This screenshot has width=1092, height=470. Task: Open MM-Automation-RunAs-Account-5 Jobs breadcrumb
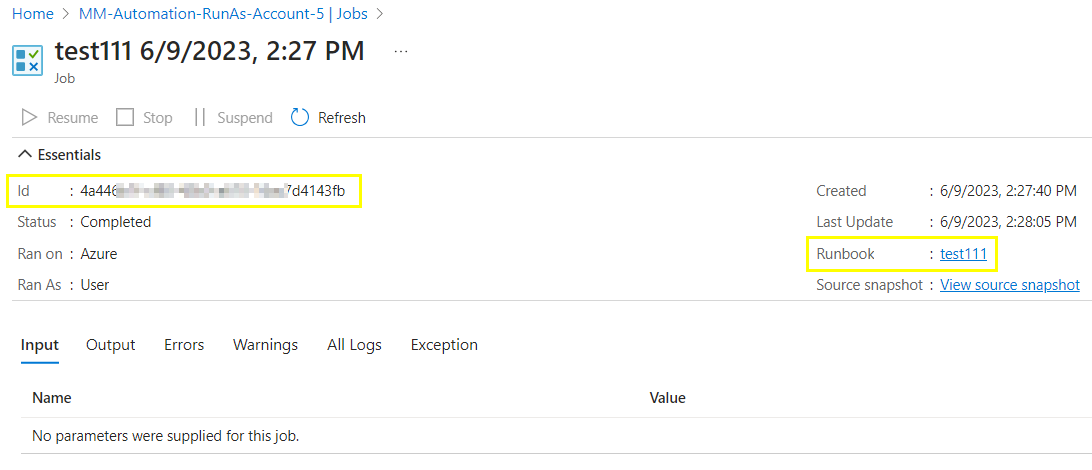point(224,13)
